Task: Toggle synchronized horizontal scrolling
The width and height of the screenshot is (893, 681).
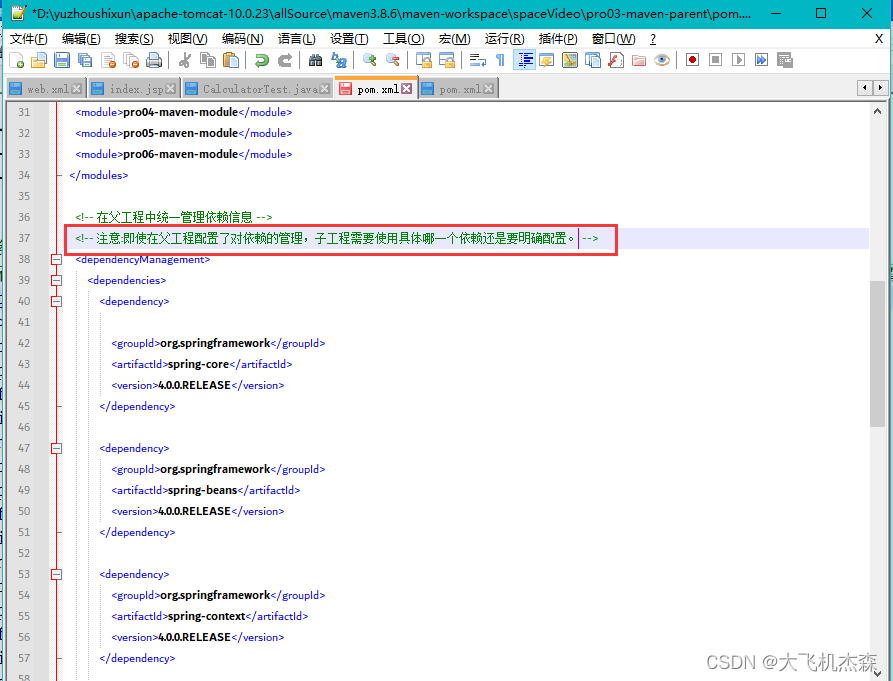Action: point(446,60)
